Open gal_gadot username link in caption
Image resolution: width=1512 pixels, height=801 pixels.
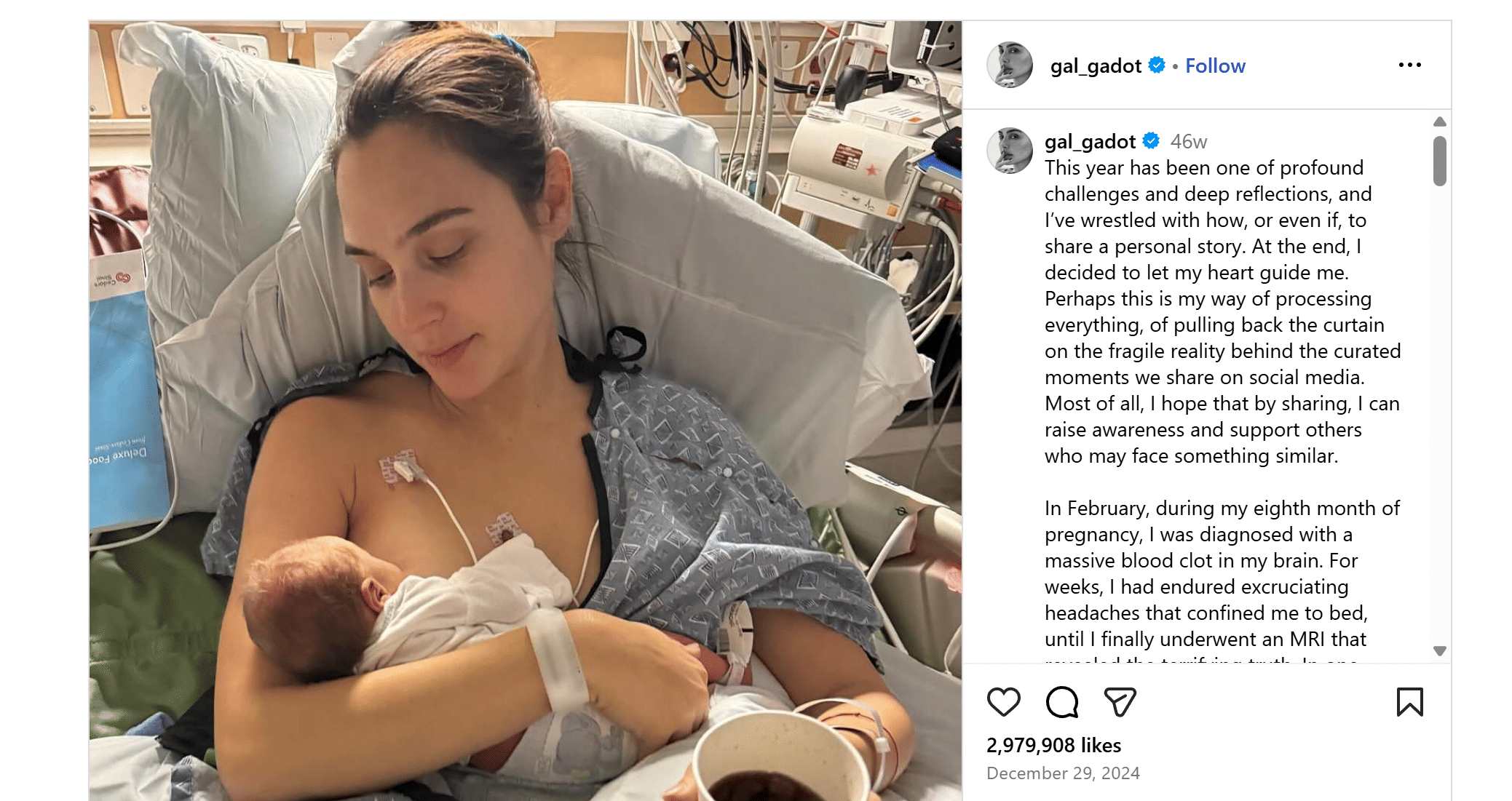[x=1090, y=141]
